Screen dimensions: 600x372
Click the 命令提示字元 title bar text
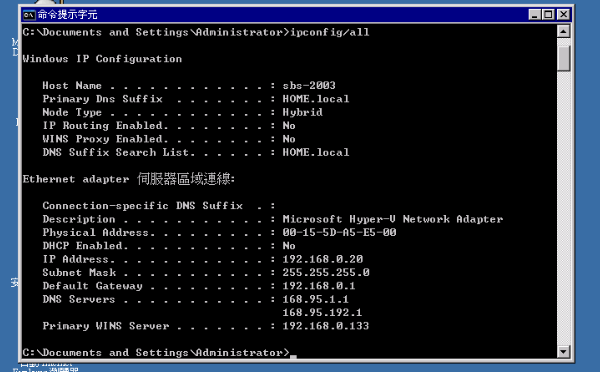click(67, 15)
